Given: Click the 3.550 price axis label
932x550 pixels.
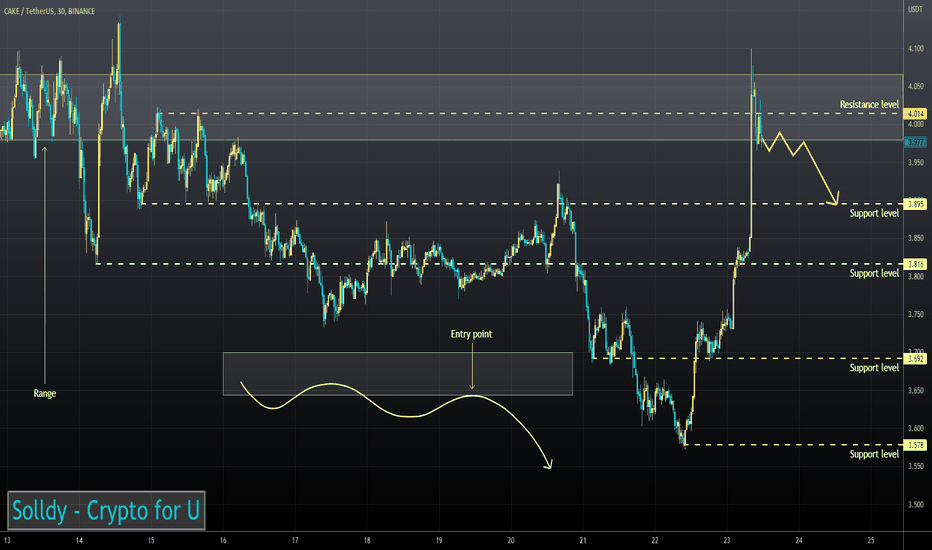Looking at the screenshot, I should [916, 466].
